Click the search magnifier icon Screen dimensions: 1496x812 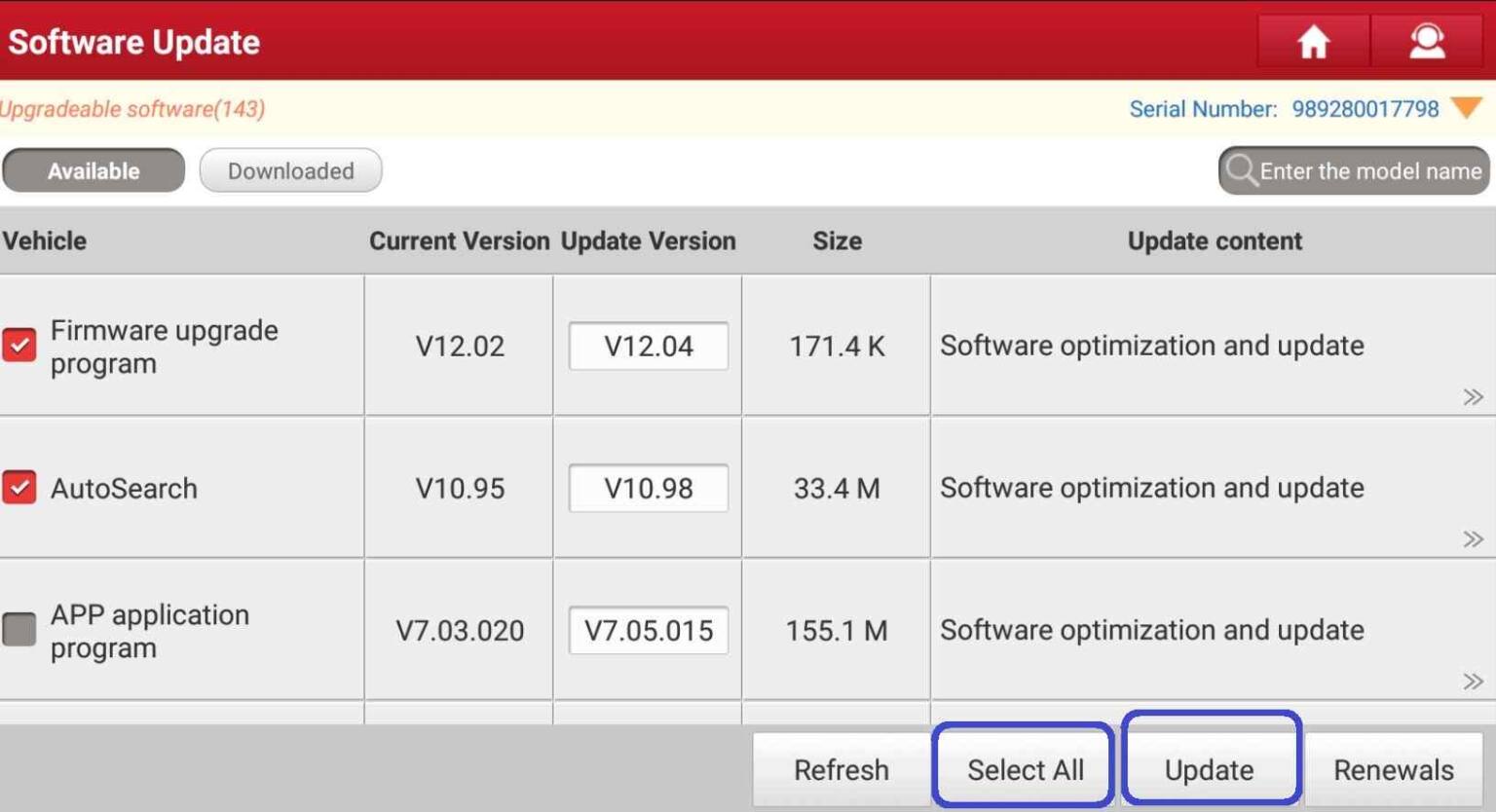[1240, 170]
